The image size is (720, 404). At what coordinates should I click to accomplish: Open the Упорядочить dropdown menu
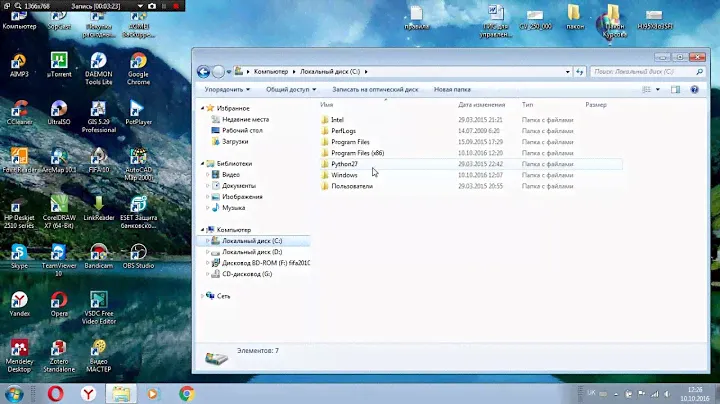click(227, 89)
